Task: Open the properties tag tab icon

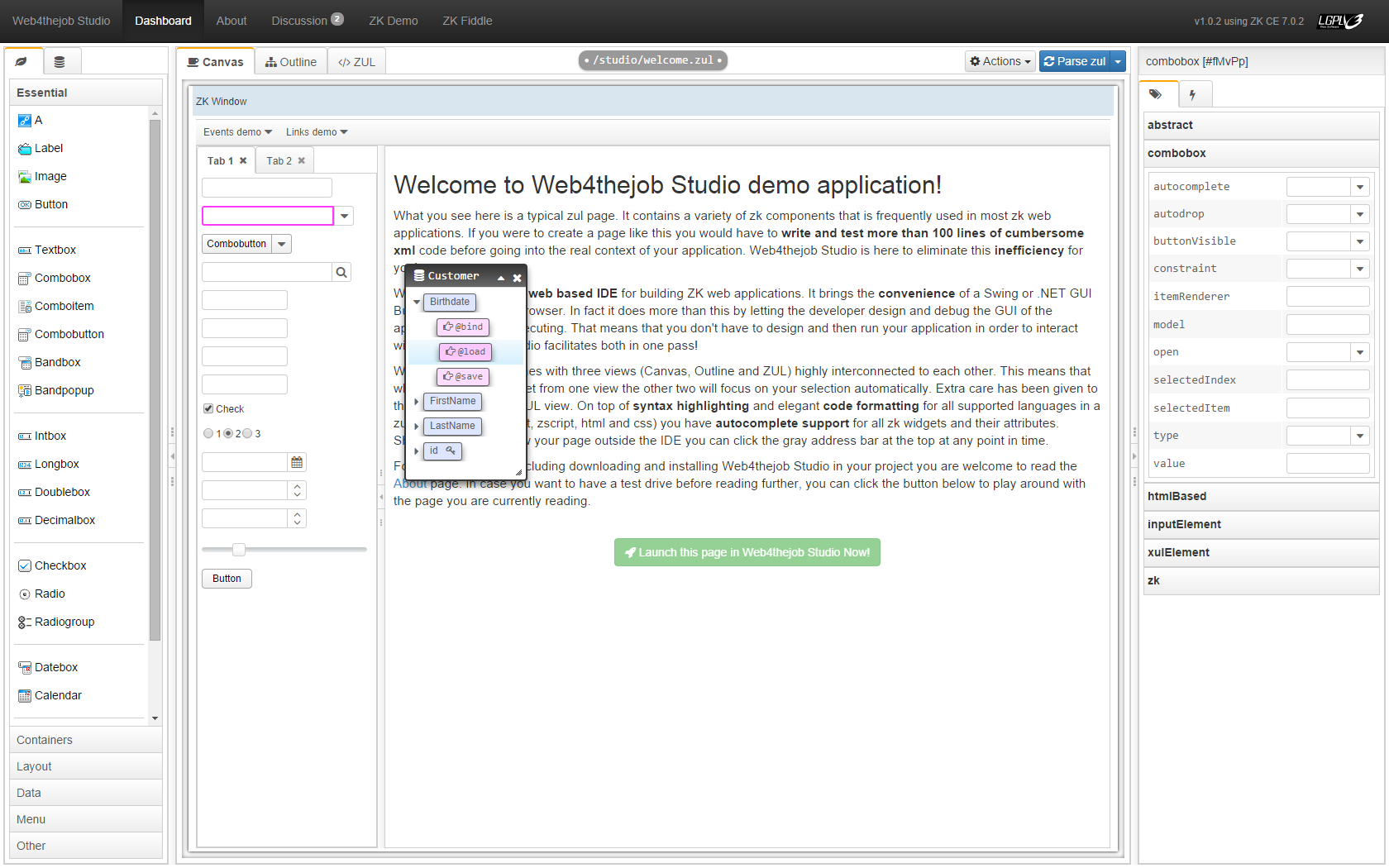Action: [1156, 94]
